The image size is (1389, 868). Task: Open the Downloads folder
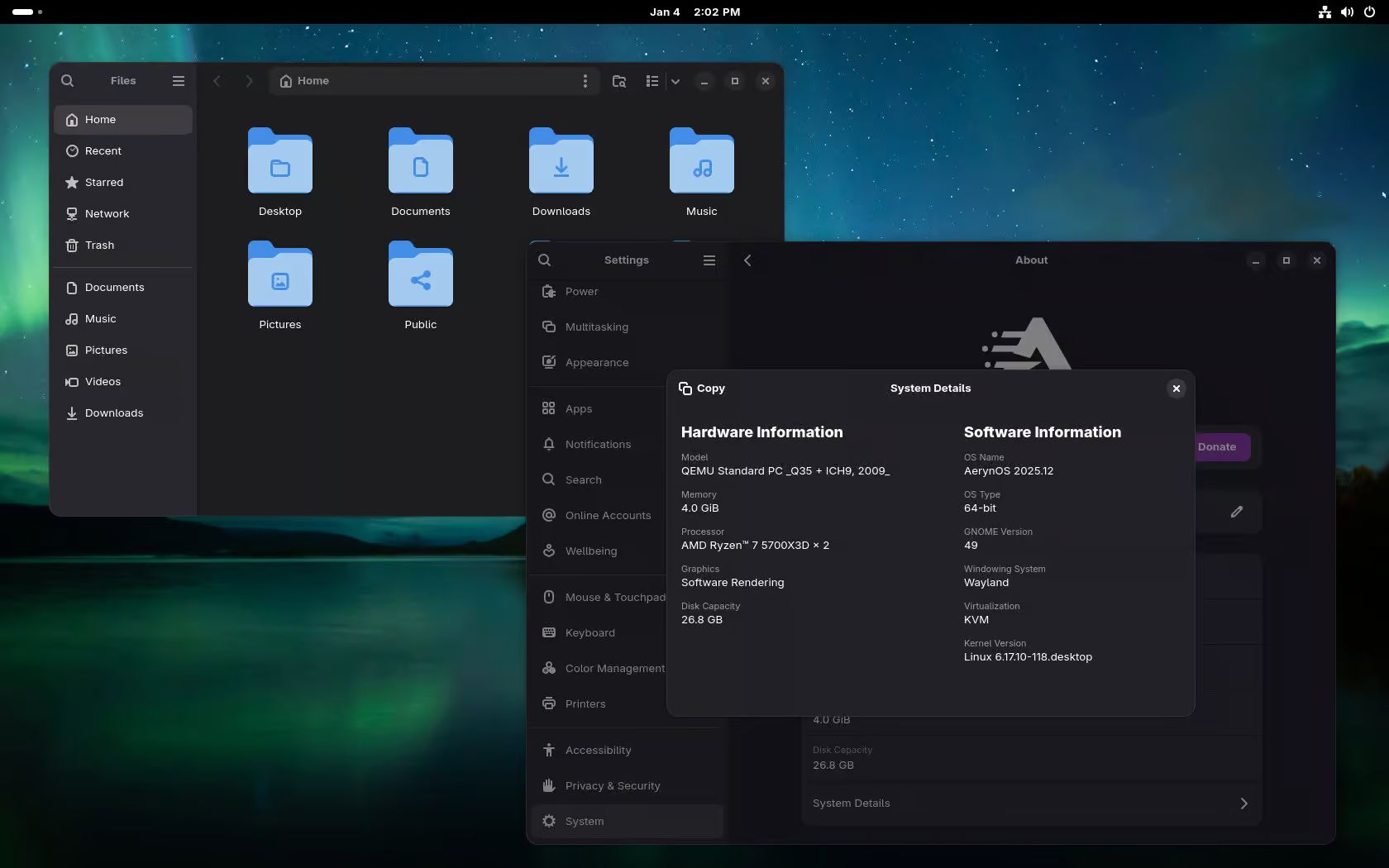[x=561, y=172]
